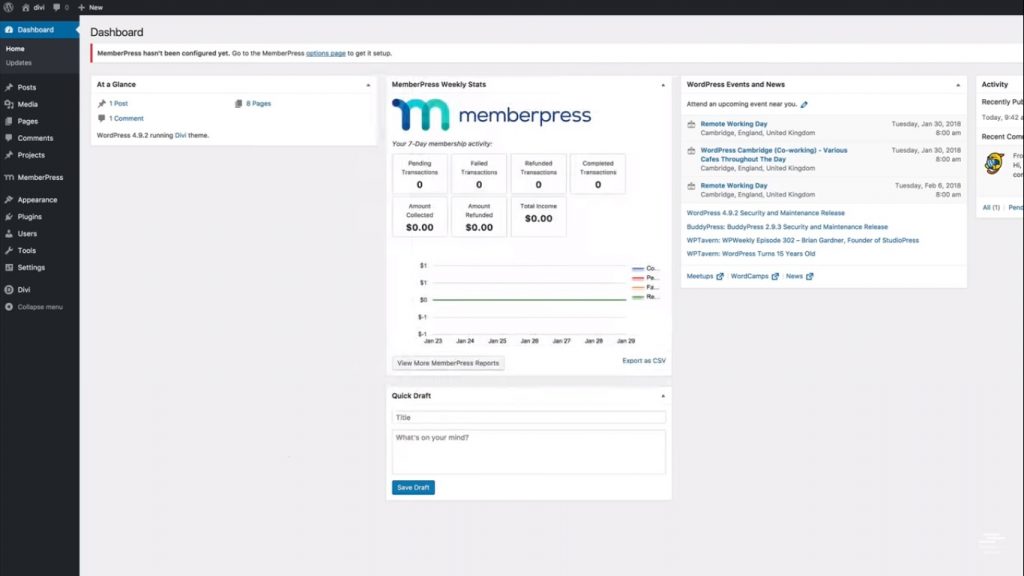The height and width of the screenshot is (576, 1024).
Task: Open the Appearance menu label
Action: click(x=37, y=199)
